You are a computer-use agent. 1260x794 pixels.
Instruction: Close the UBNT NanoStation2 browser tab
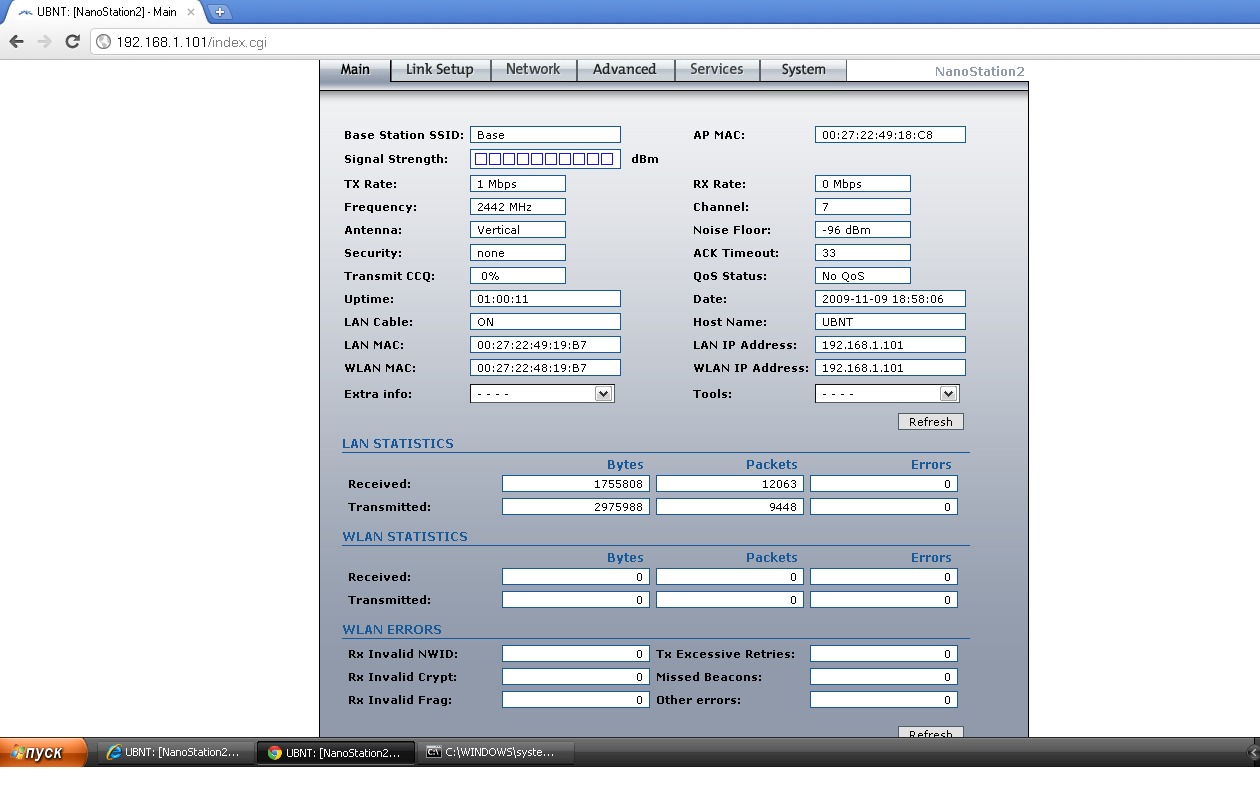pyautogui.click(x=191, y=12)
